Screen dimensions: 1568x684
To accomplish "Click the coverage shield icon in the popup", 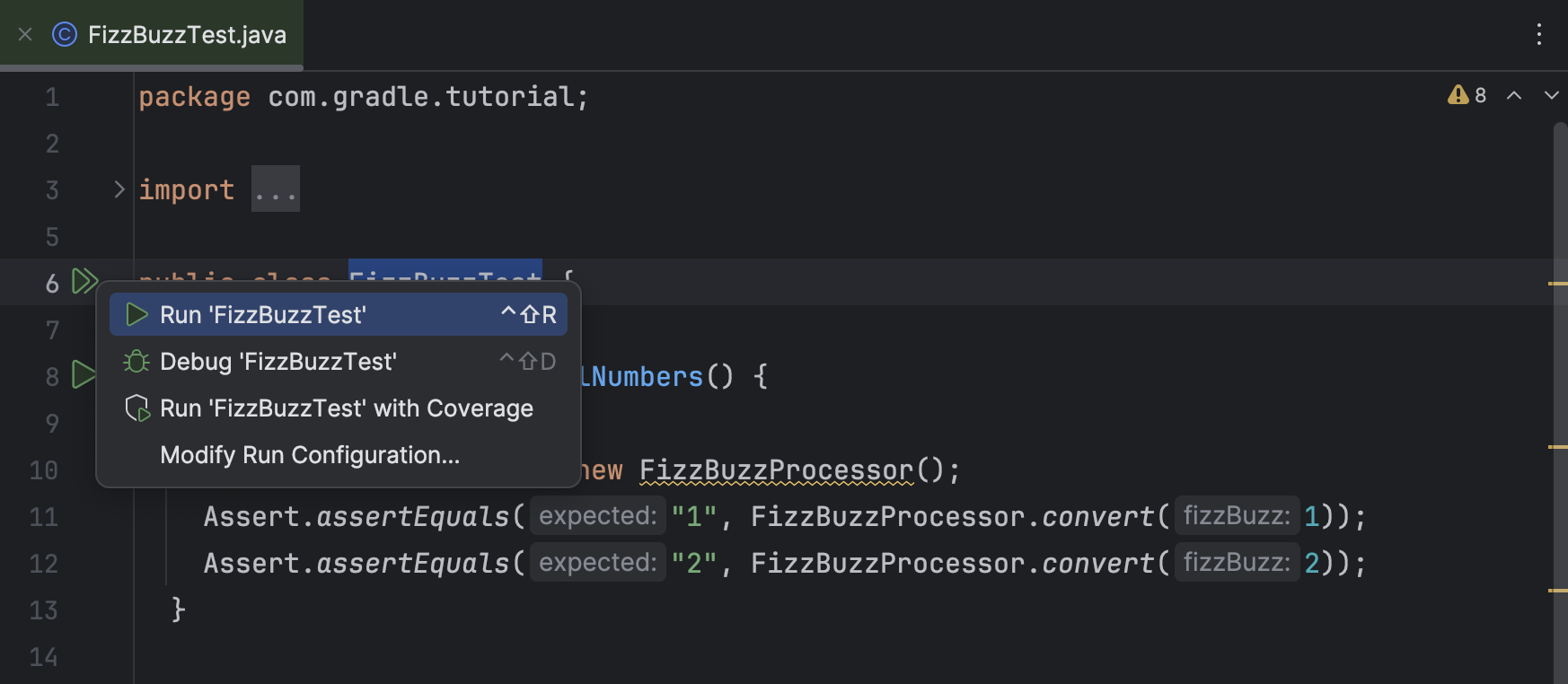I will point(137,408).
